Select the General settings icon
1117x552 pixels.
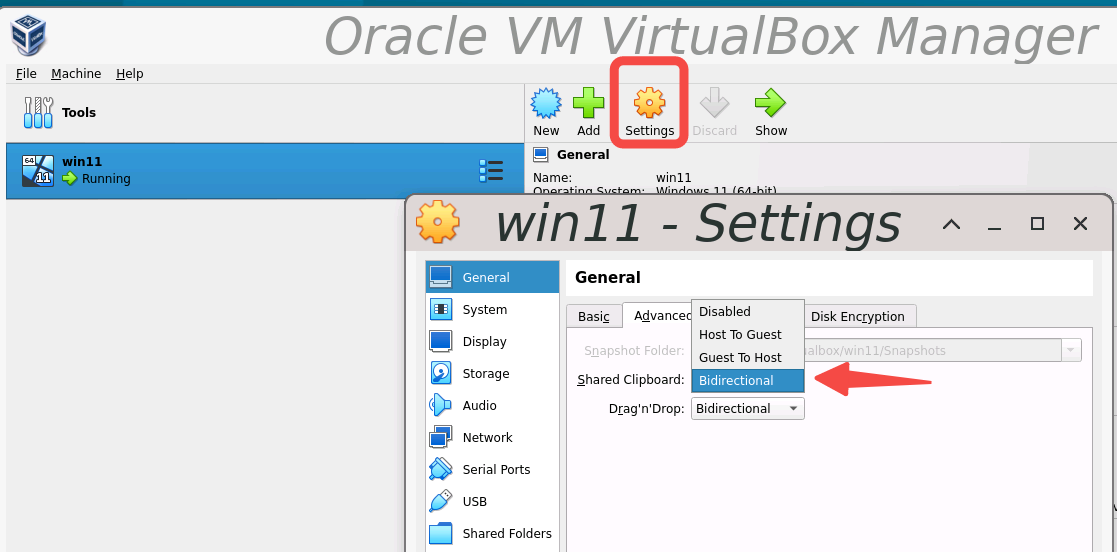(x=441, y=277)
